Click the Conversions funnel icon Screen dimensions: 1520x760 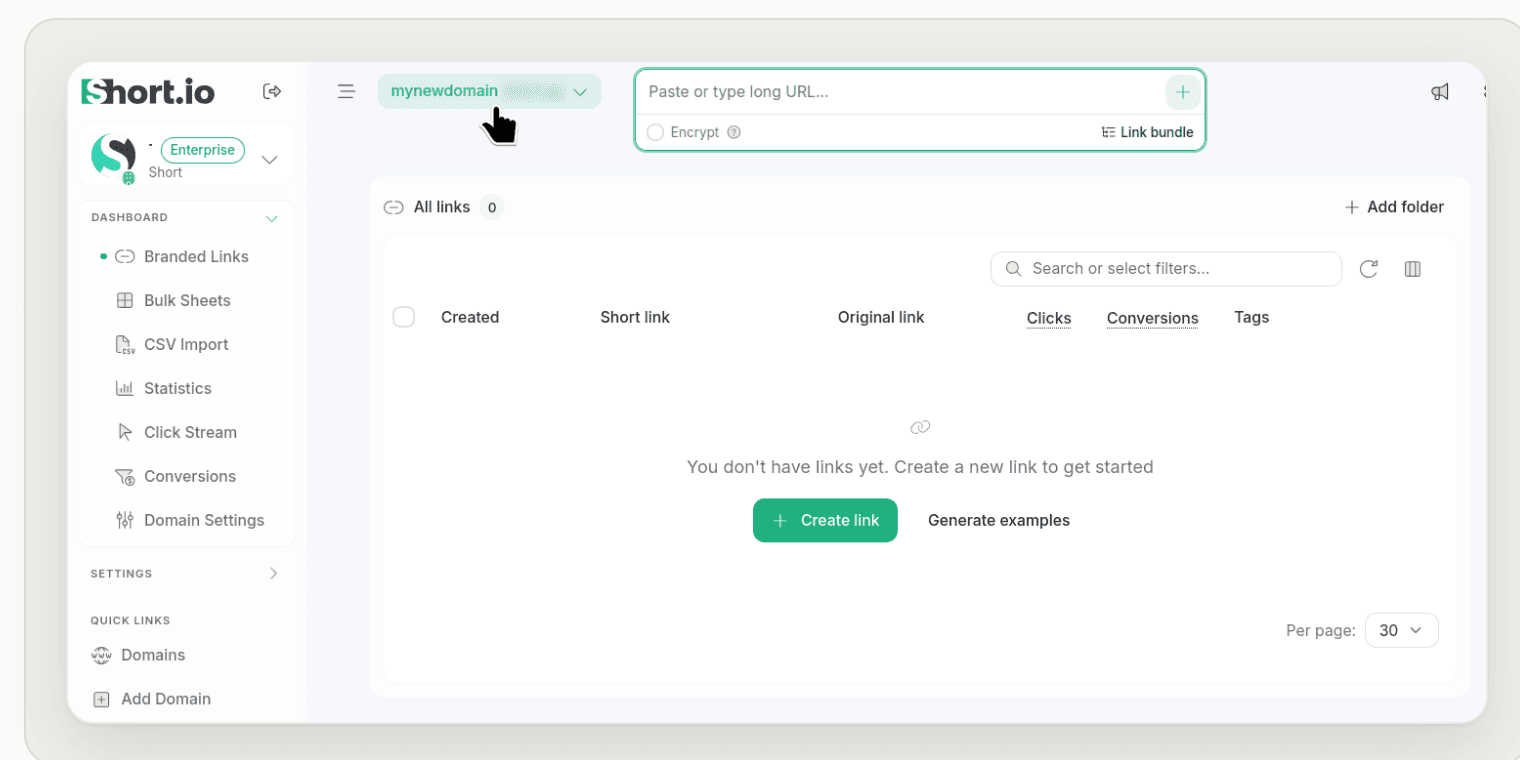point(125,476)
